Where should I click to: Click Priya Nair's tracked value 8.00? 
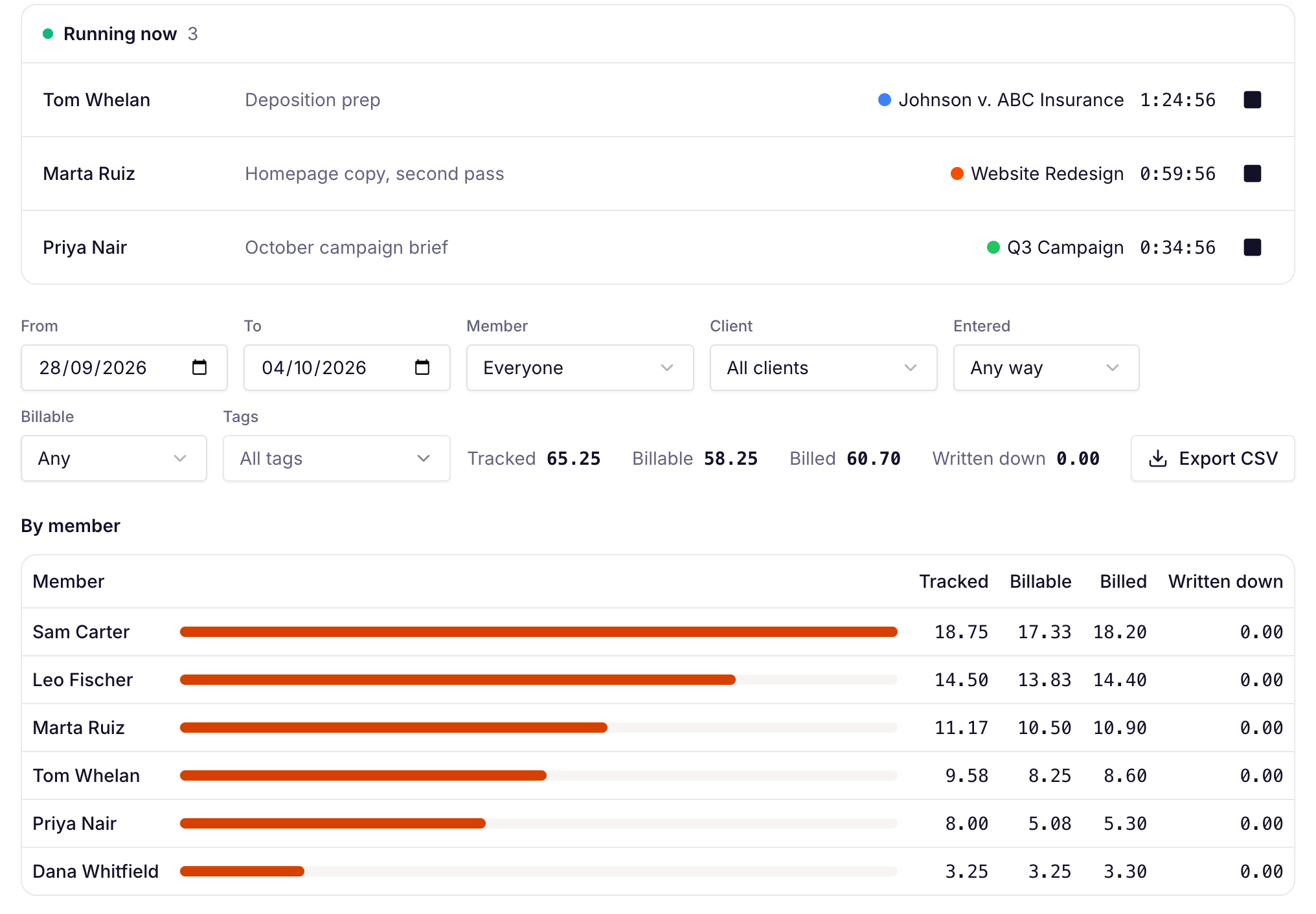point(966,823)
